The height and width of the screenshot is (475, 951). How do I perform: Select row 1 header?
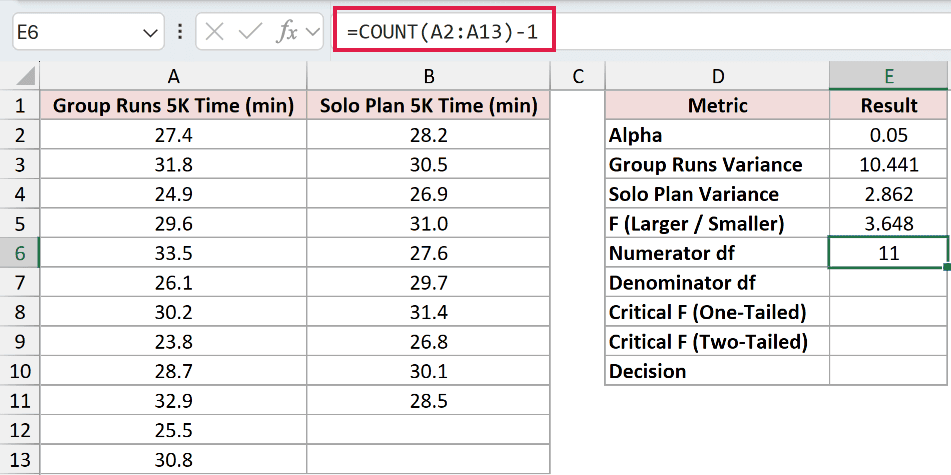pos(20,106)
